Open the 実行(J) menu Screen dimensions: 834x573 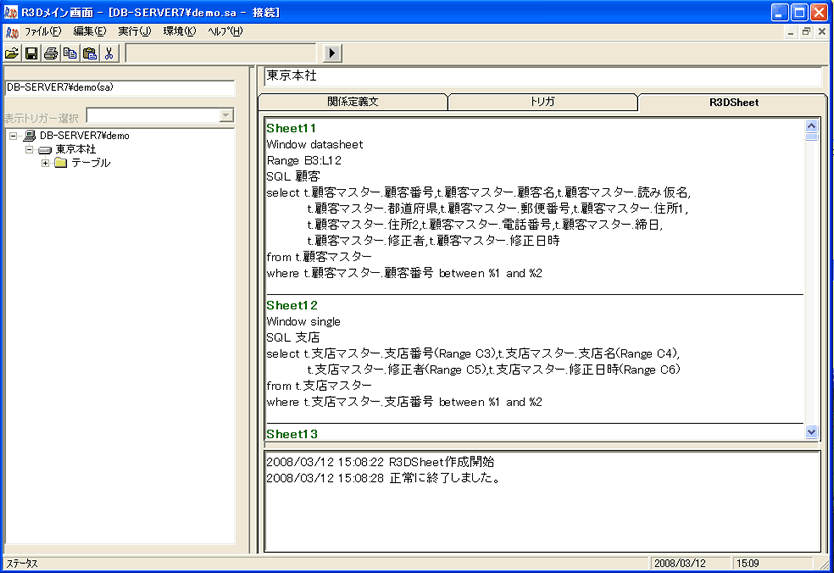(134, 31)
